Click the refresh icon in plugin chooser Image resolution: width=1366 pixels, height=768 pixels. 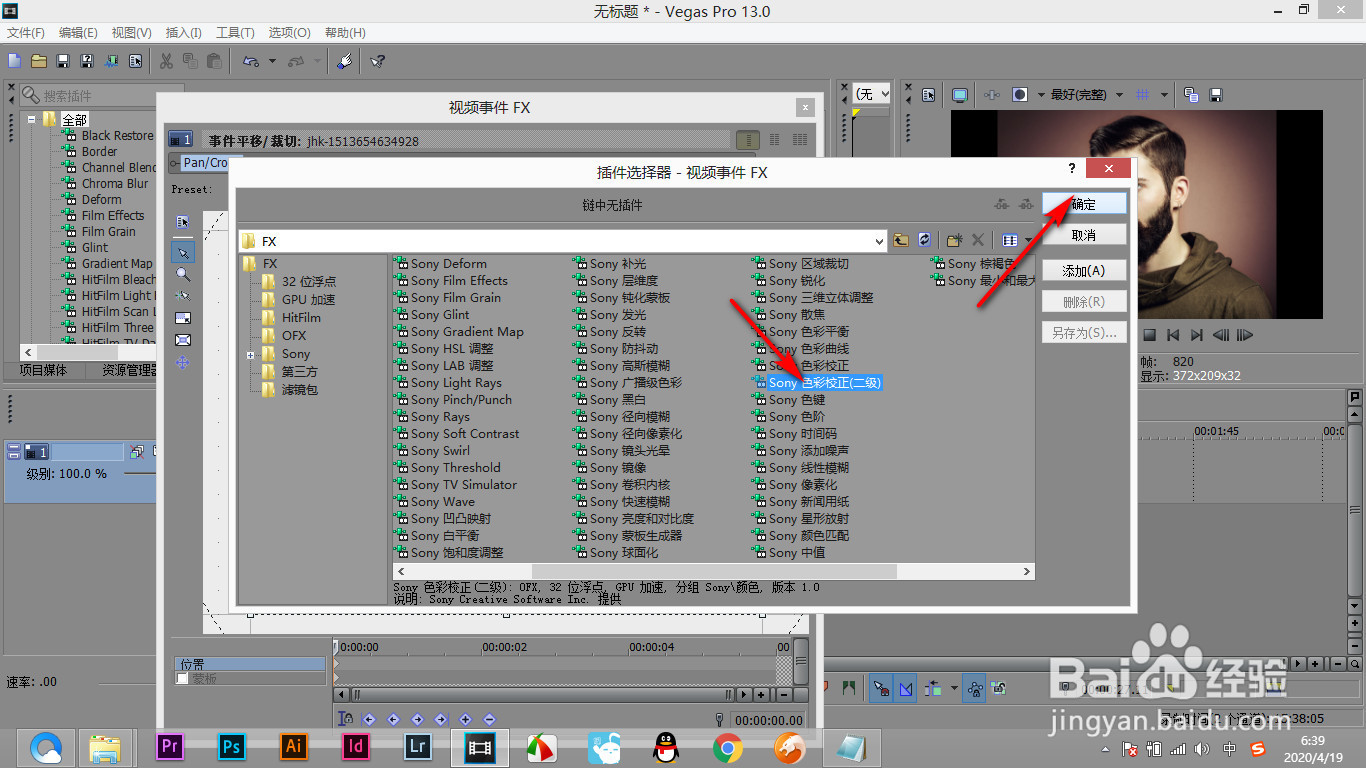coord(925,241)
